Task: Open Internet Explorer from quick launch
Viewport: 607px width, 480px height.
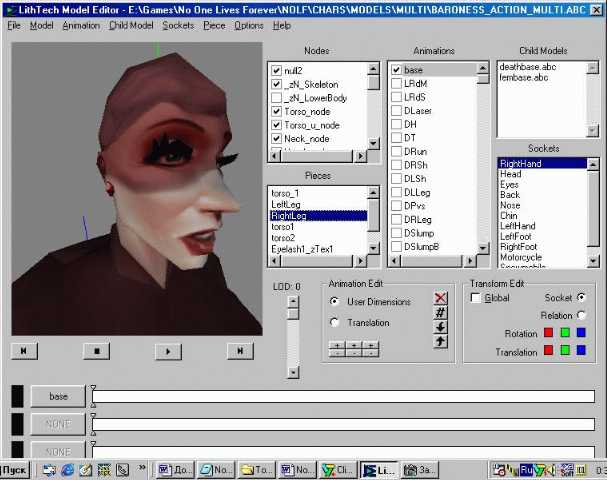Action: point(67,470)
